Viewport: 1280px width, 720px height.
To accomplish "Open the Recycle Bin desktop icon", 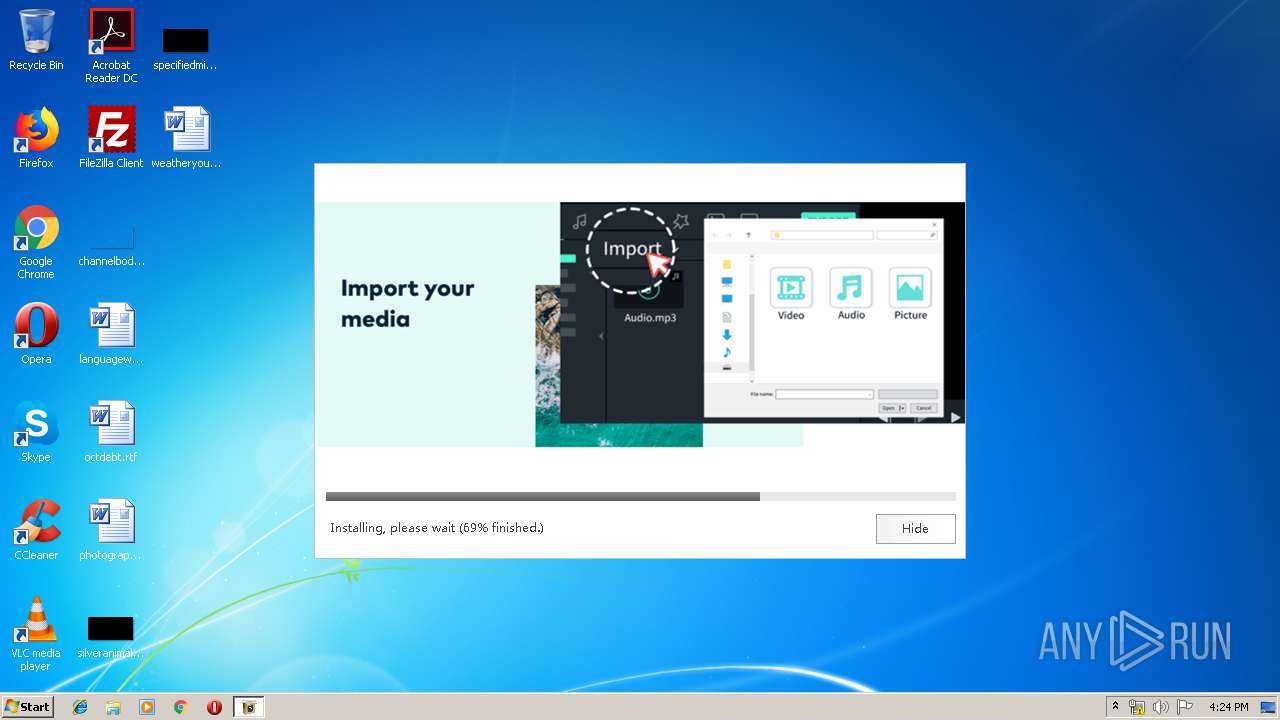I will click(36, 40).
